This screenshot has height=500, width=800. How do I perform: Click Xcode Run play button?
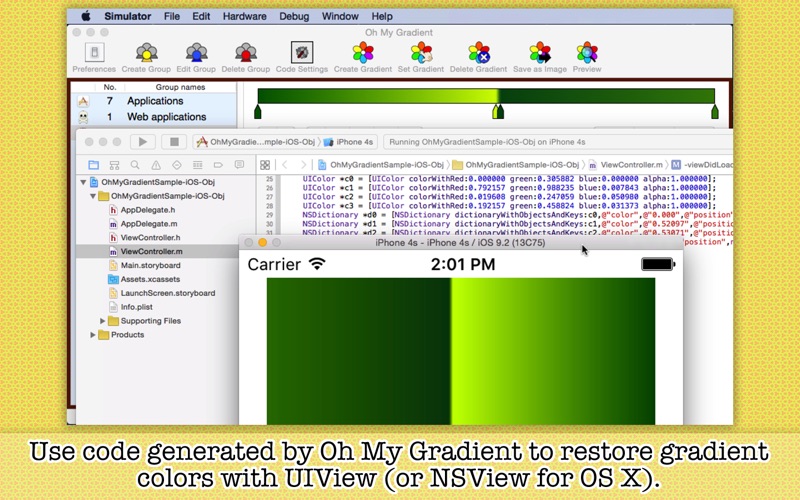(143, 142)
